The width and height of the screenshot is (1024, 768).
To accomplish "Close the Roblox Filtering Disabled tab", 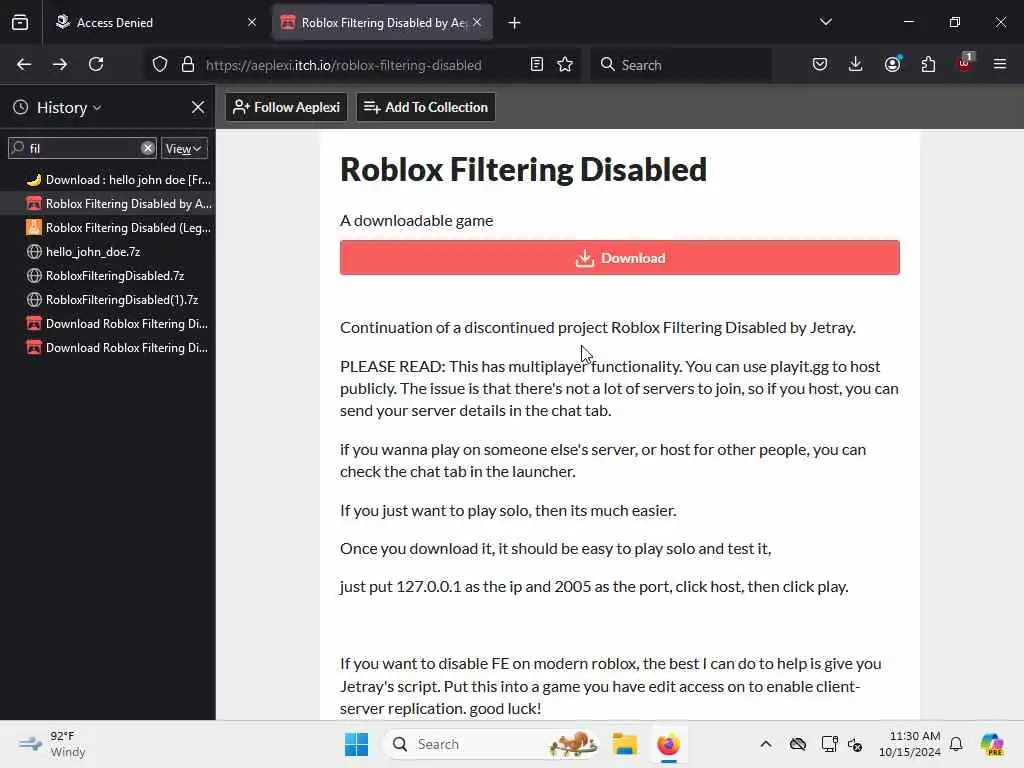I will point(477,22).
